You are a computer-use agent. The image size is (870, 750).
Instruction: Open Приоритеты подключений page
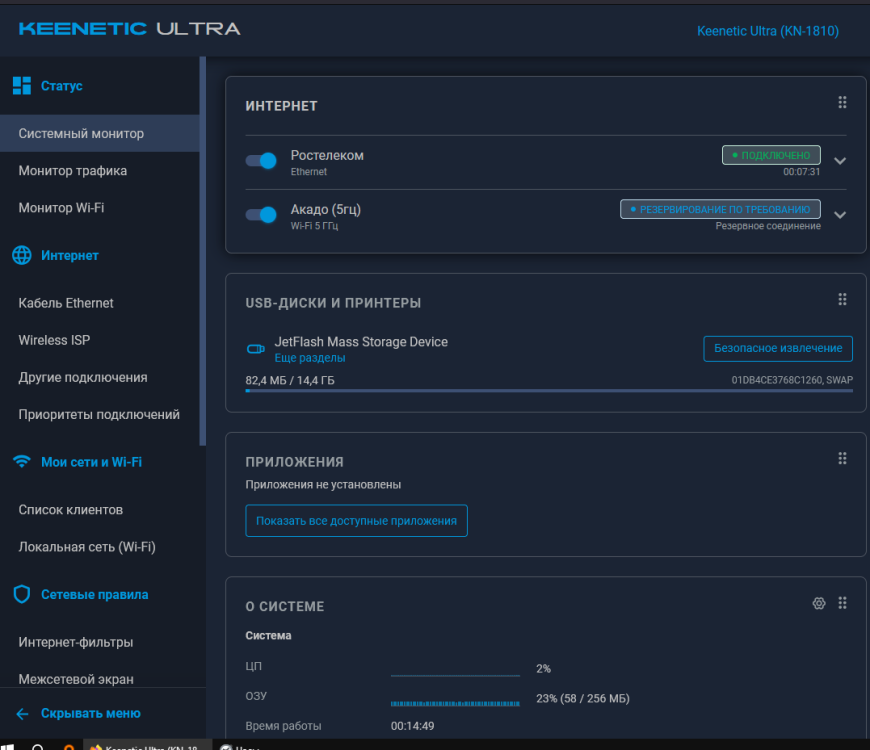100,414
